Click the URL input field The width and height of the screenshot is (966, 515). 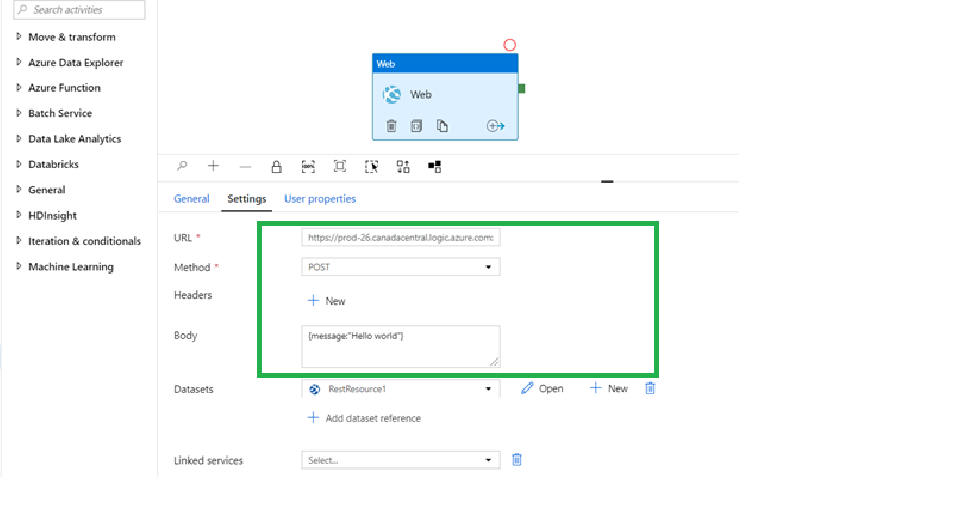tap(400, 238)
